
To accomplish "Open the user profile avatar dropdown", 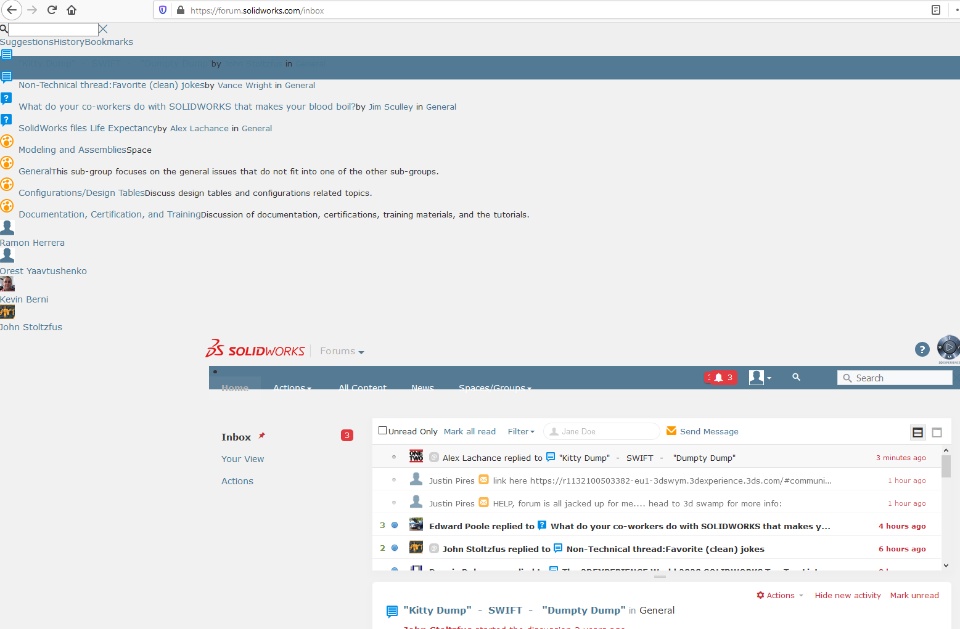I will [759, 377].
